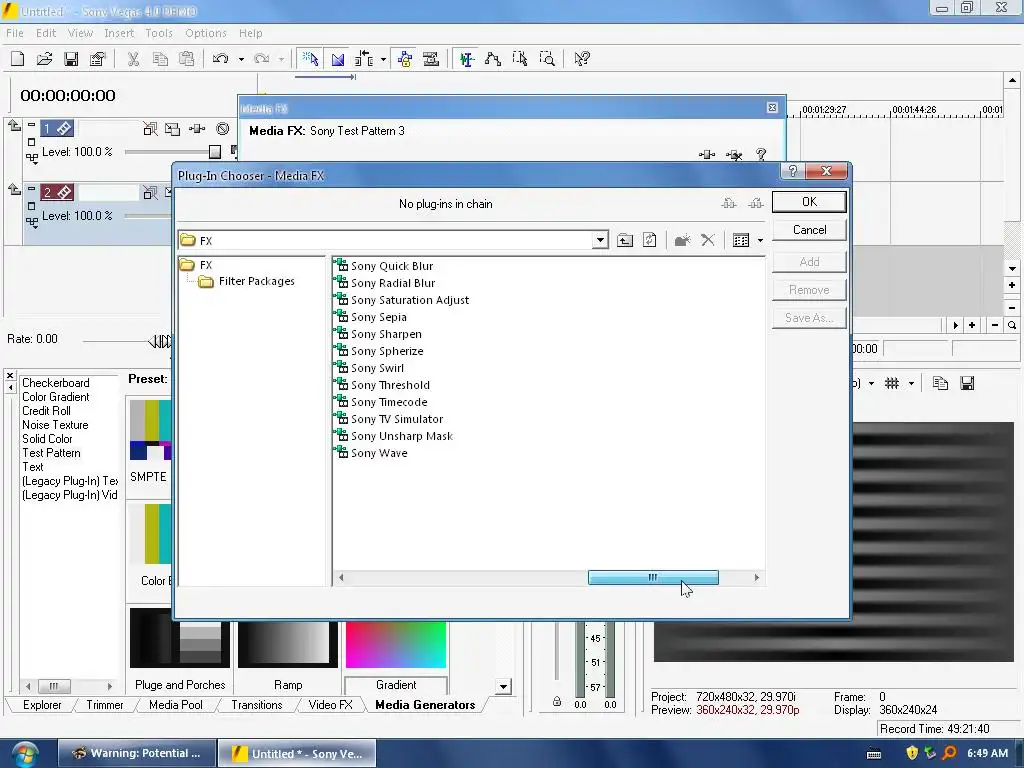Switch to the Media Pool tab
Viewport: 1024px width, 768px height.
176,705
